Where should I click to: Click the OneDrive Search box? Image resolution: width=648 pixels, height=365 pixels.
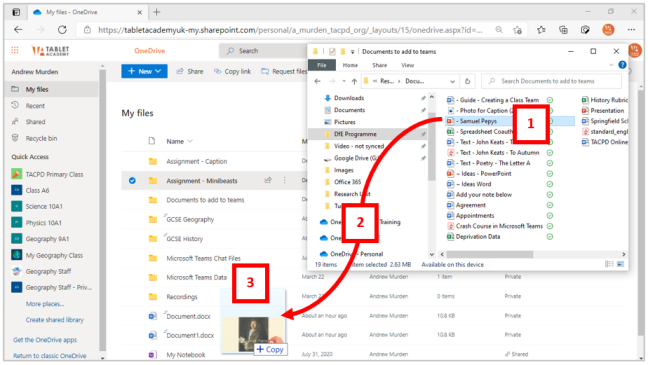[263, 51]
